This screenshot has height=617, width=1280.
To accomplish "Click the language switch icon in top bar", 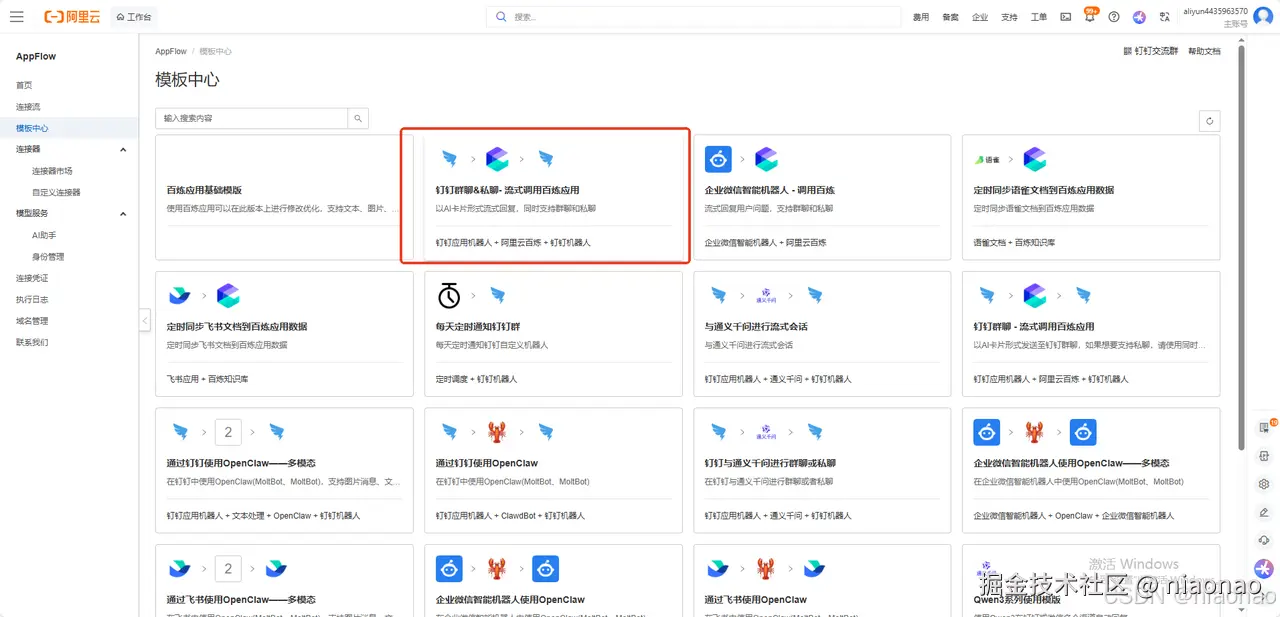I will coord(1166,17).
